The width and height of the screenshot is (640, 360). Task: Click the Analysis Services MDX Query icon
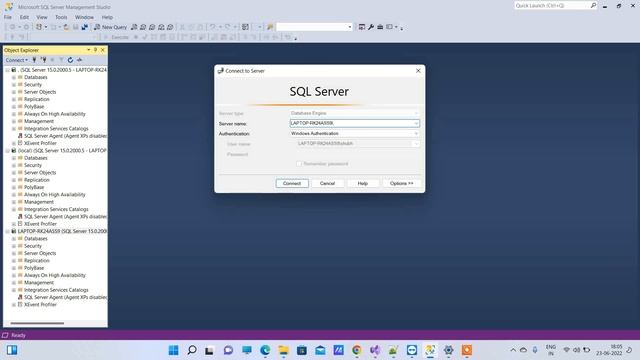(x=143, y=27)
